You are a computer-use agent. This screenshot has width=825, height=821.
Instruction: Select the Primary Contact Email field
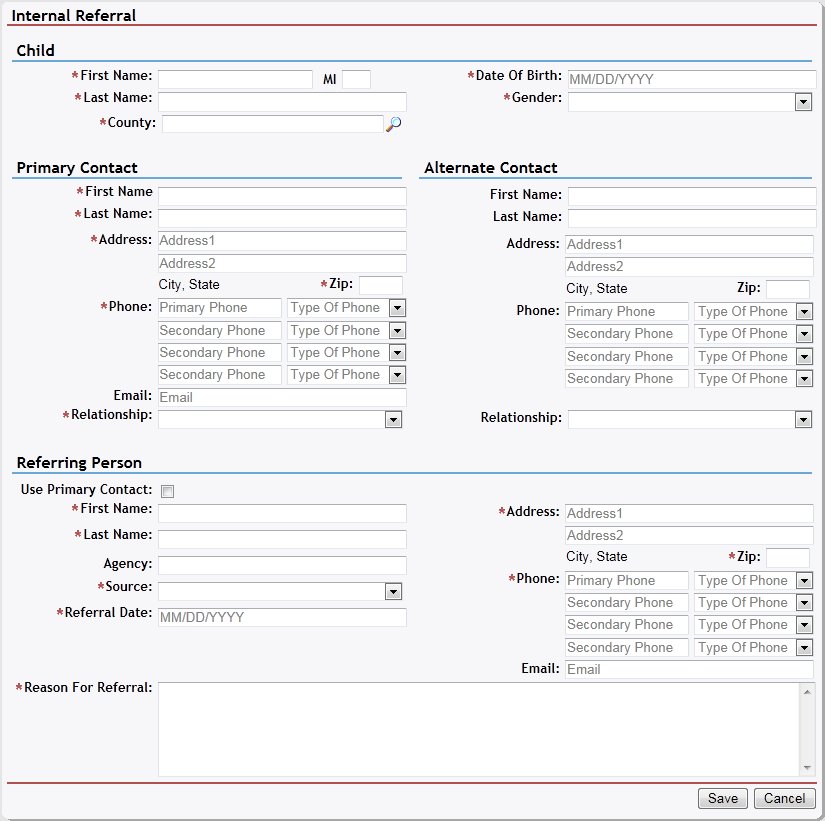click(282, 397)
